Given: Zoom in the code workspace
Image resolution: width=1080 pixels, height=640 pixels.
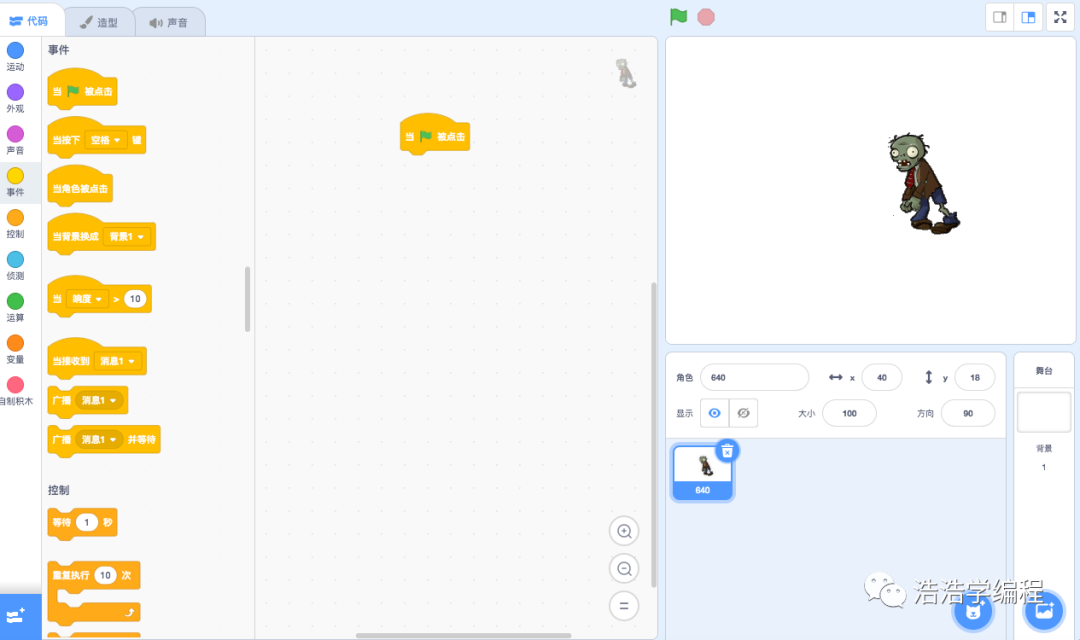Looking at the screenshot, I should tap(624, 531).
